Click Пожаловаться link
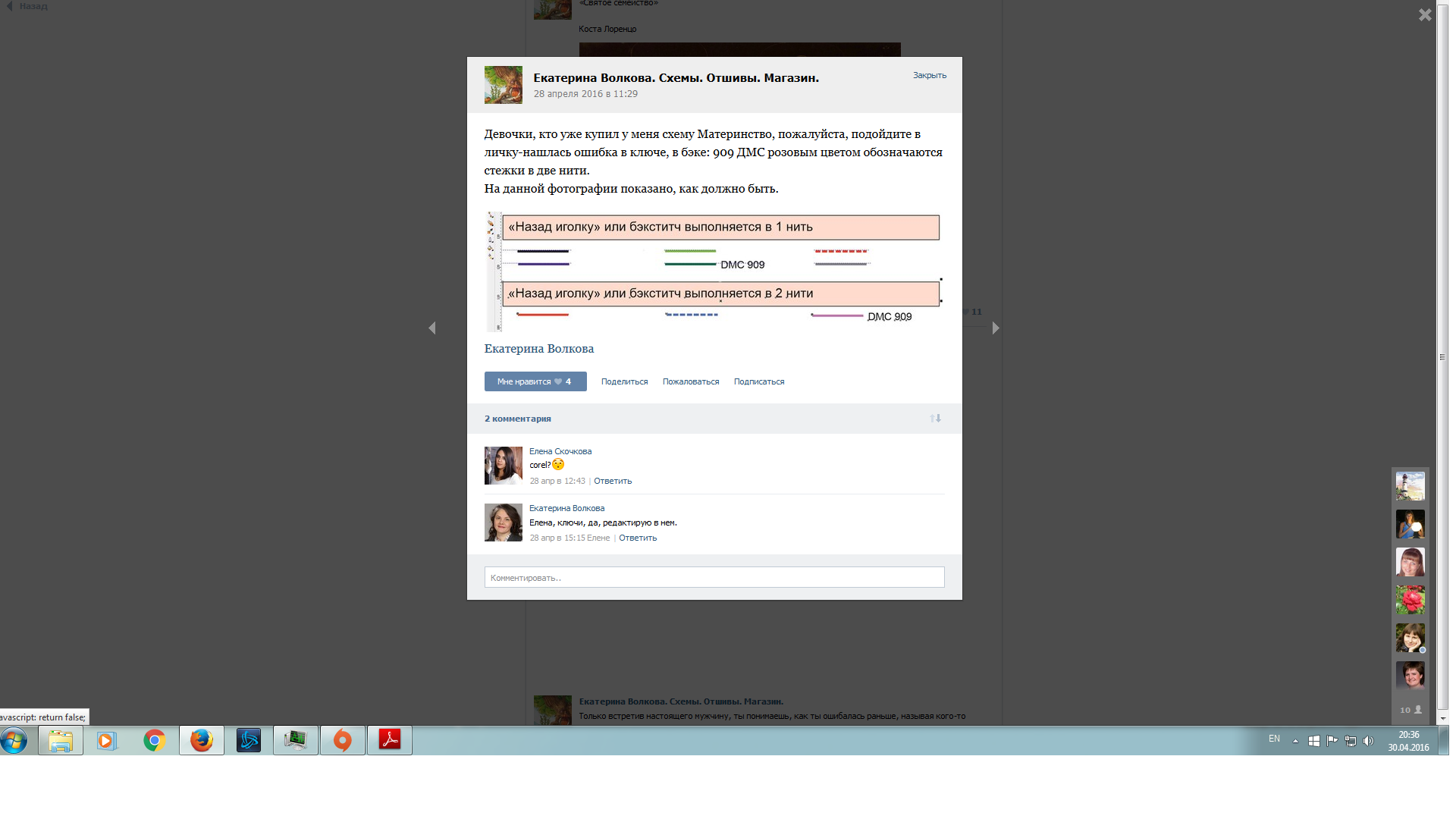The height and width of the screenshot is (819, 1456). pyautogui.click(x=690, y=381)
